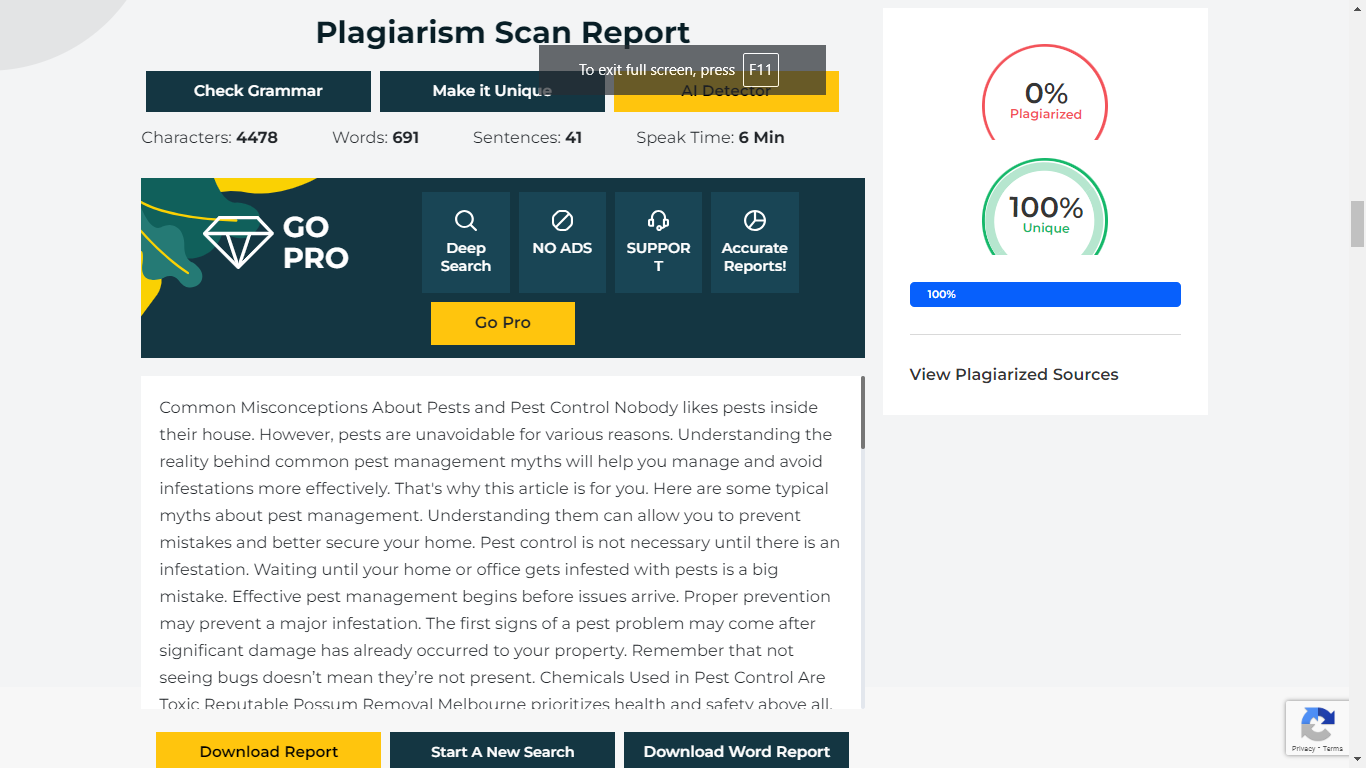The height and width of the screenshot is (768, 1366).
Task: Click the reCAPTCHA Privacy link
Action: (x=1303, y=748)
